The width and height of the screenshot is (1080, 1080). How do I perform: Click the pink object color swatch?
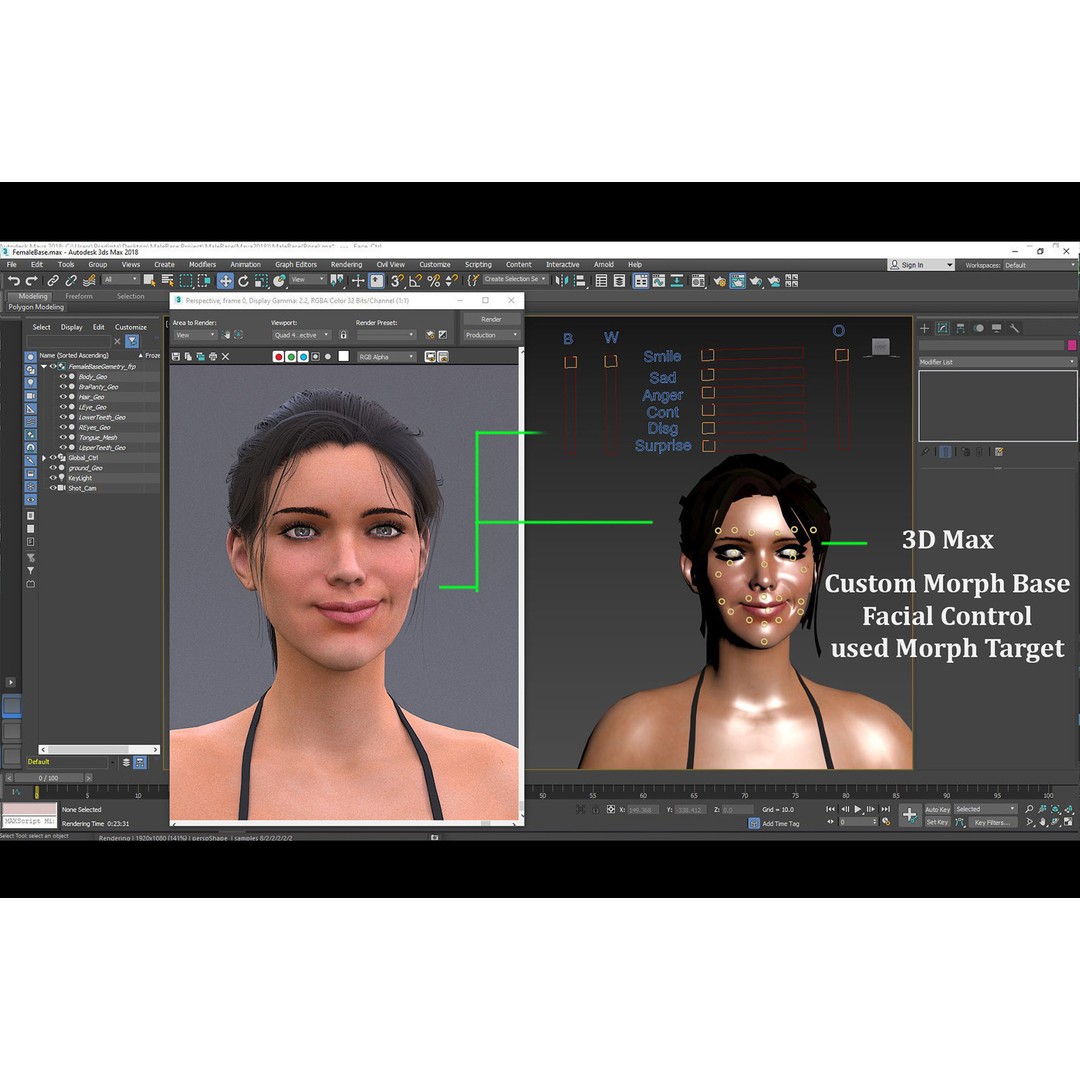[1072, 344]
